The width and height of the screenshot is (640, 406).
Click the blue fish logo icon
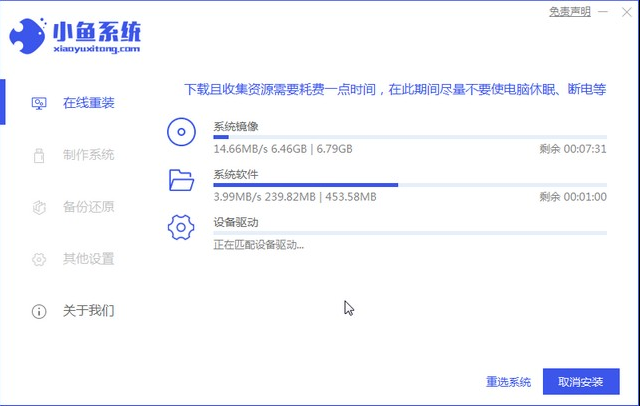(x=28, y=36)
